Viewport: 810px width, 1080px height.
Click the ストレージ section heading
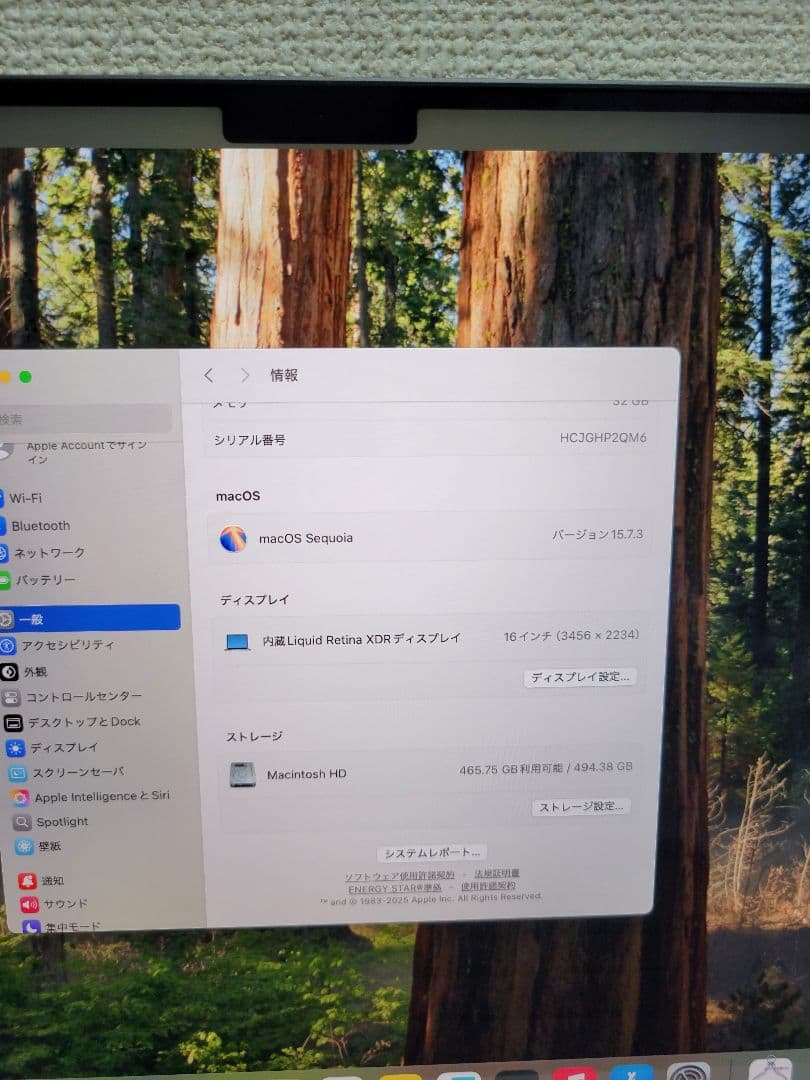254,736
